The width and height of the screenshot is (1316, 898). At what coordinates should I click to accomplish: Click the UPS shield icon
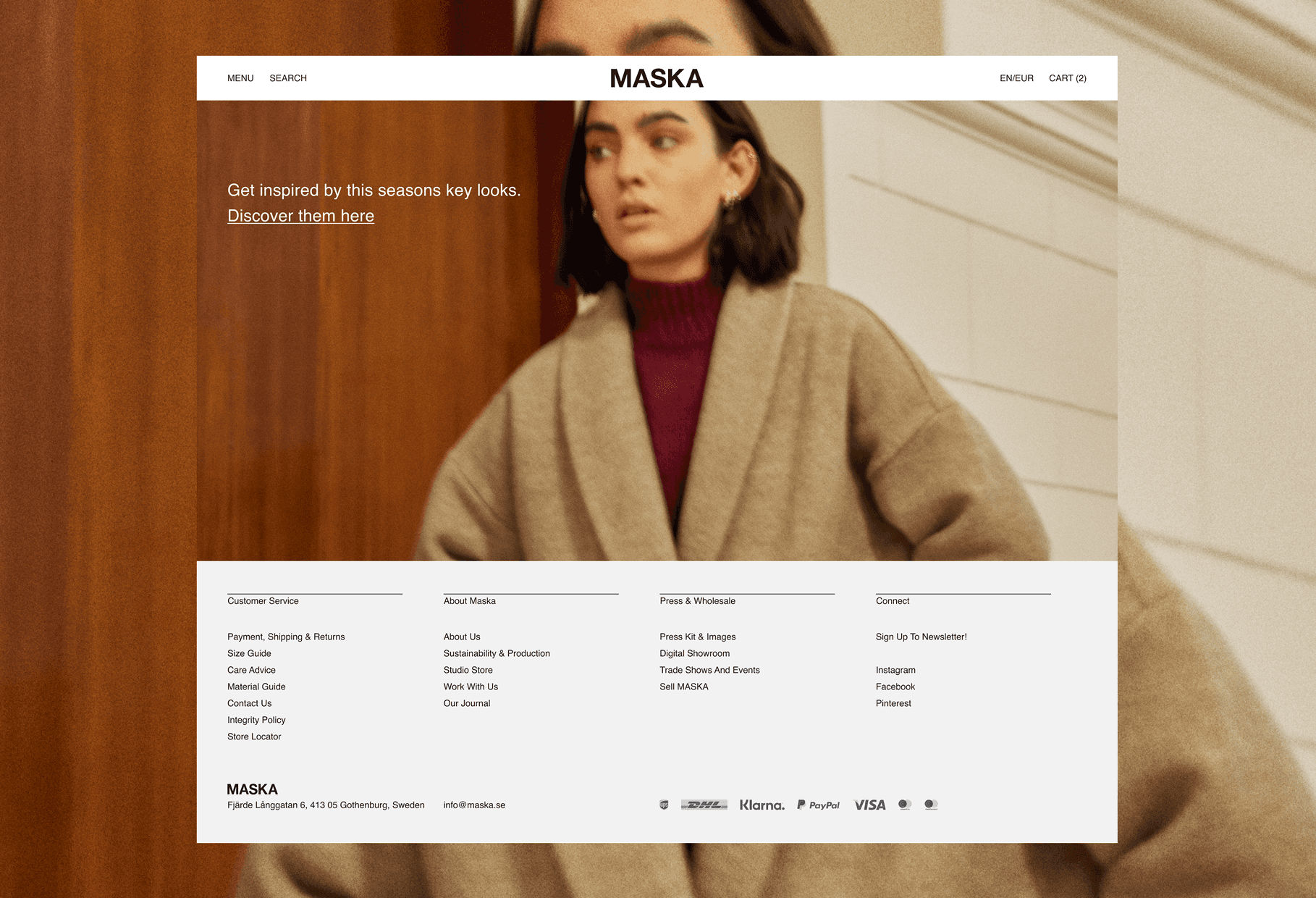click(664, 805)
